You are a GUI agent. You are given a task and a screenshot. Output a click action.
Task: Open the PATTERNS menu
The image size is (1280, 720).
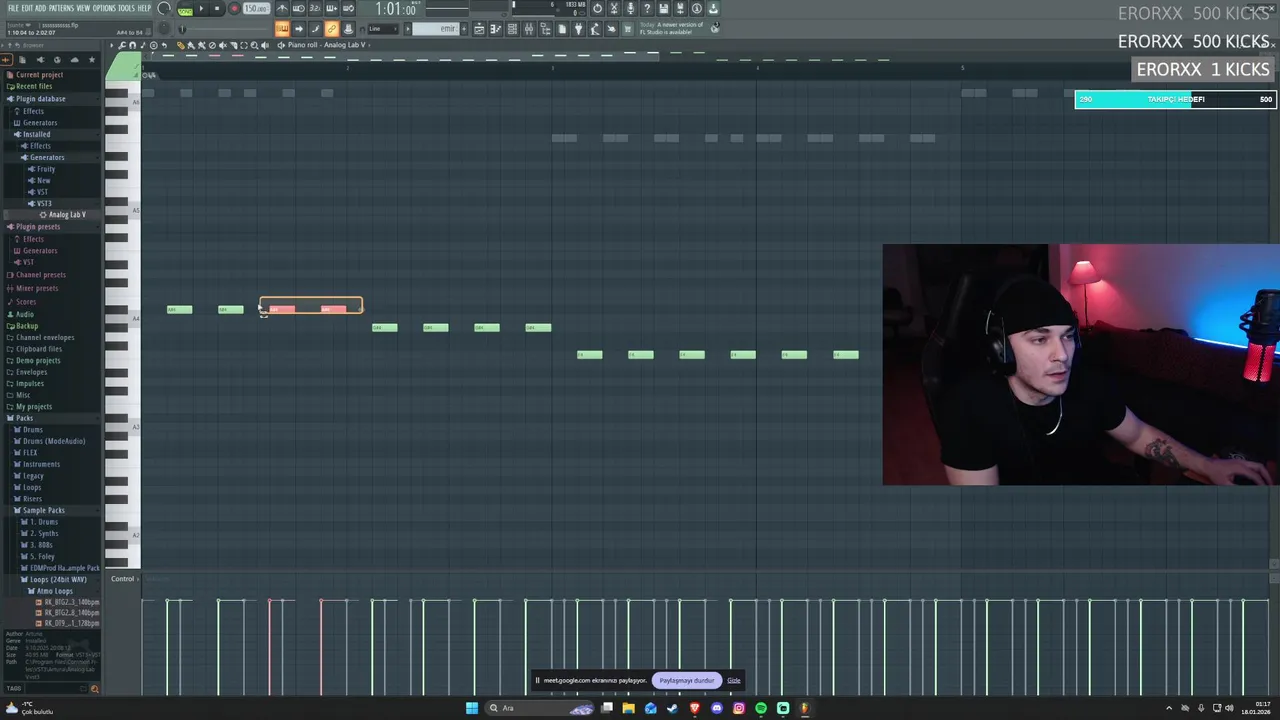point(61,8)
